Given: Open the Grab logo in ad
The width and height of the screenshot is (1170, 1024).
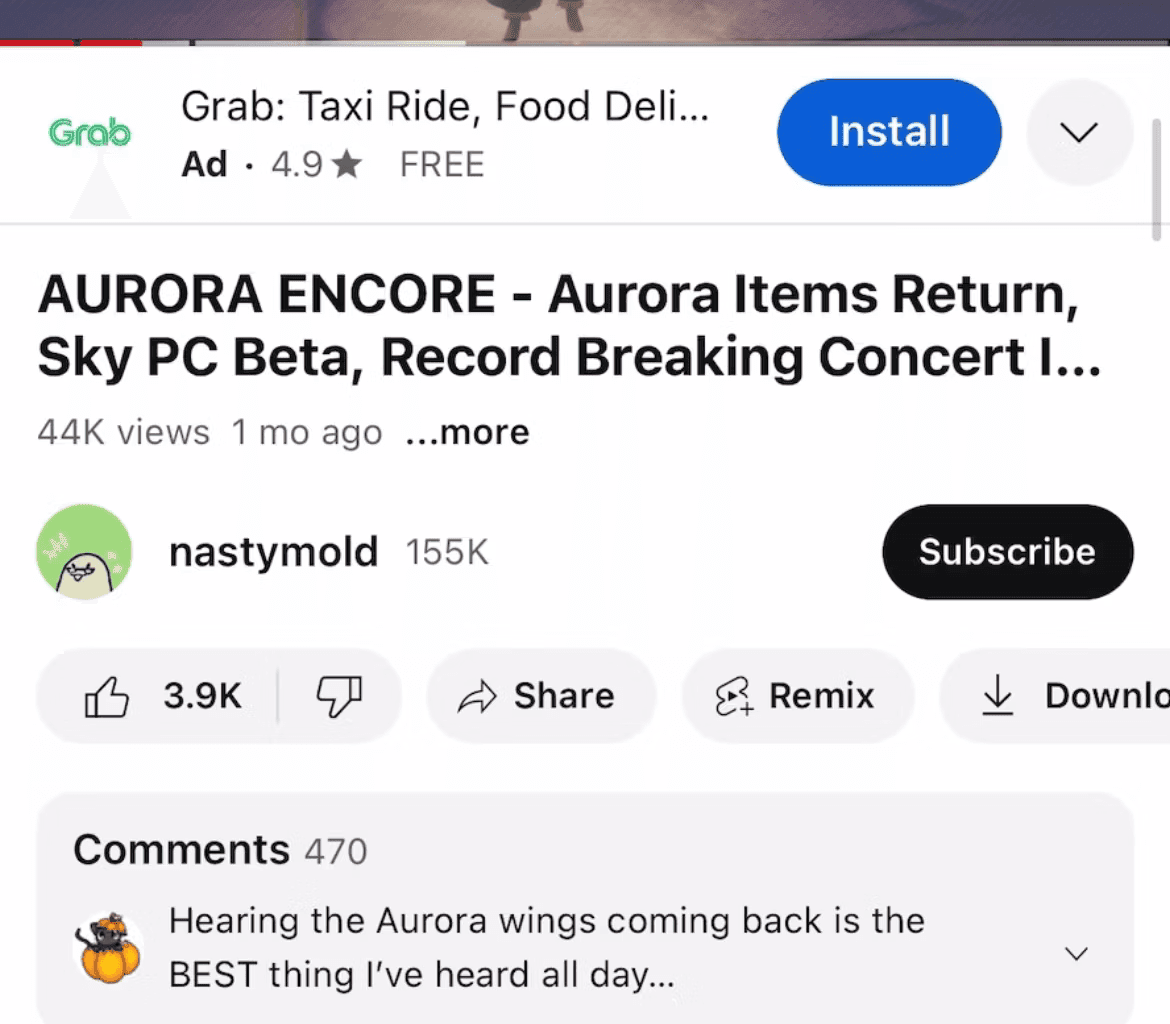Looking at the screenshot, I should (x=90, y=133).
